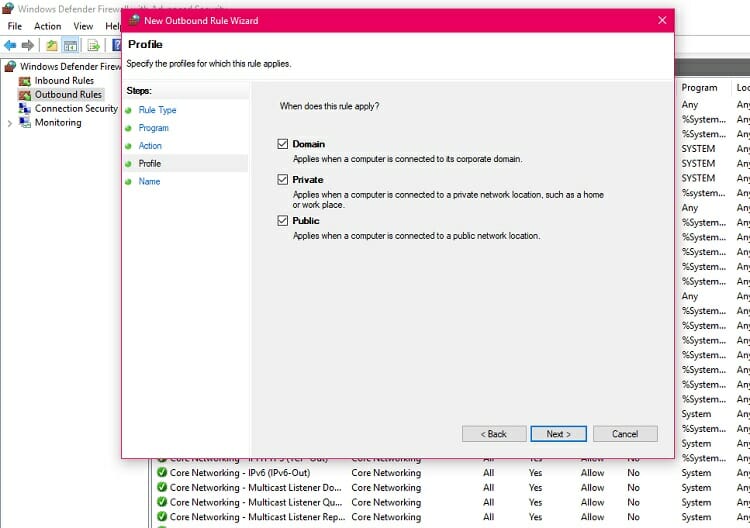750x528 pixels.
Task: Cancel the New Outbound Rule Wizard
Action: click(x=625, y=434)
